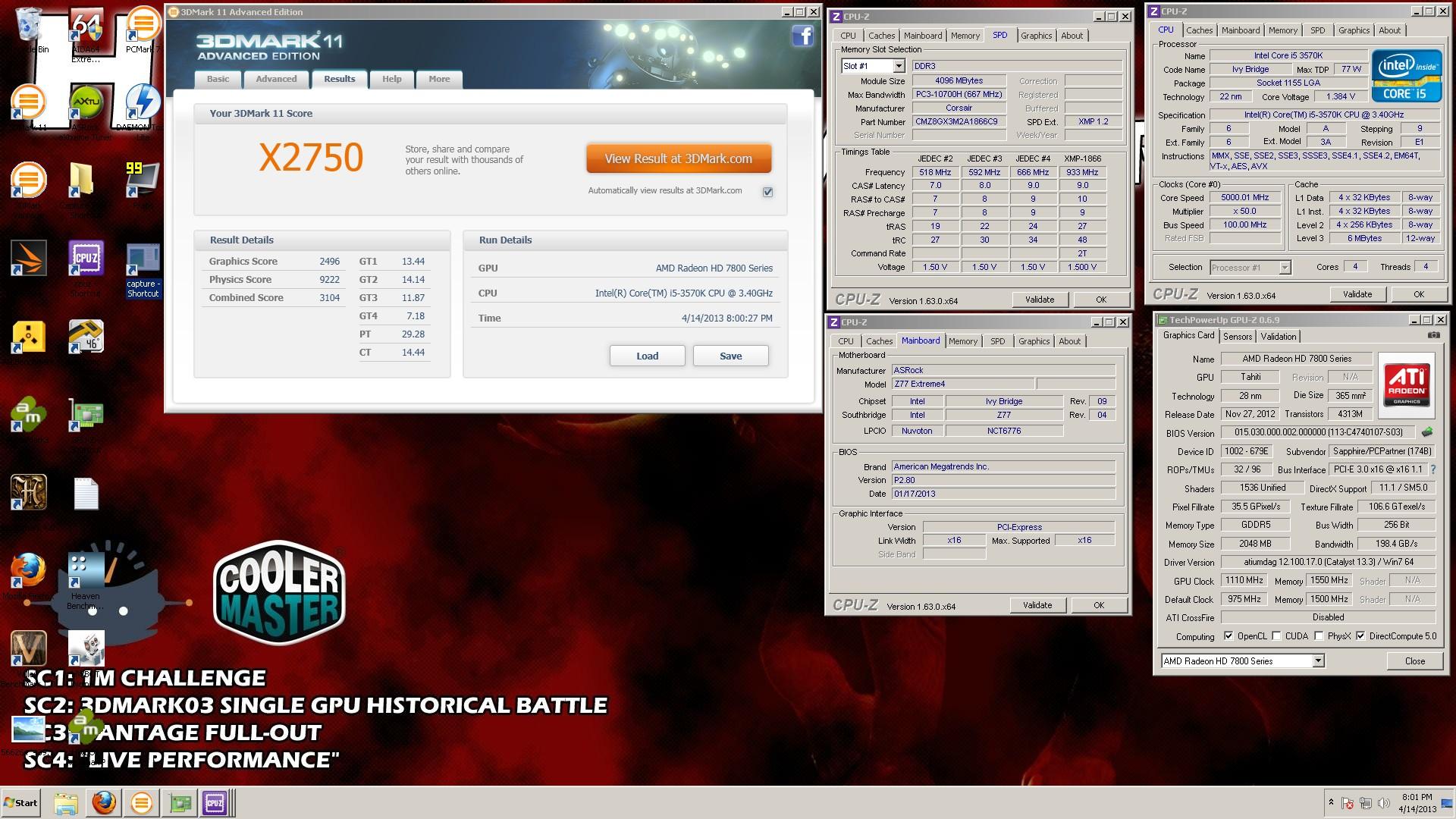Open the Recycle Bin desktop icon
The height and width of the screenshot is (819, 1456).
coord(29,30)
